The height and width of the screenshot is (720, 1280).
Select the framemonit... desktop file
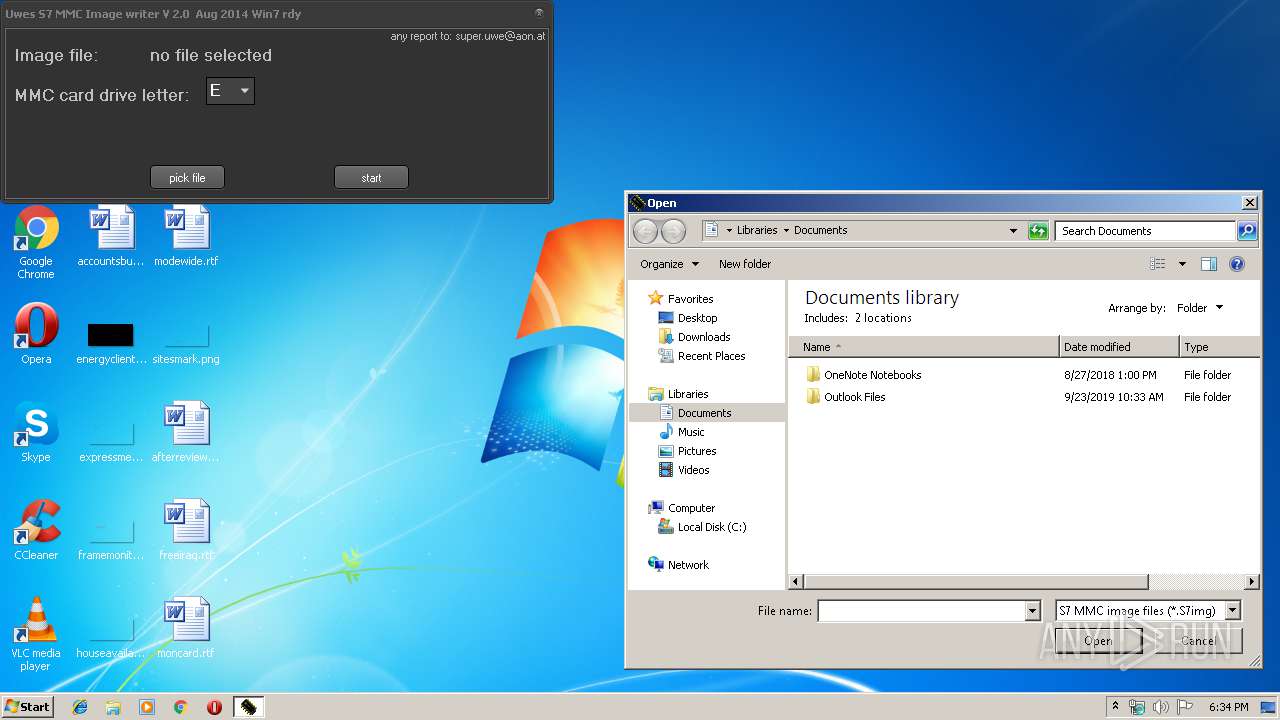click(111, 539)
